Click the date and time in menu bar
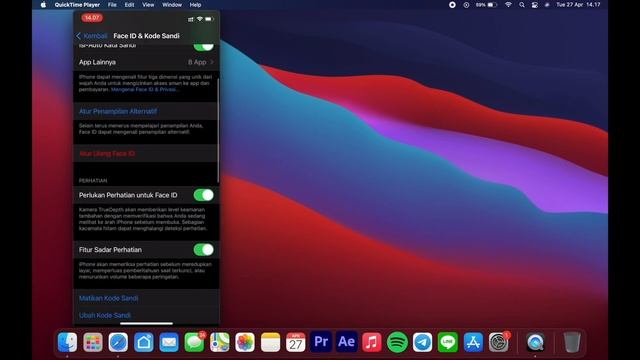 point(578,5)
